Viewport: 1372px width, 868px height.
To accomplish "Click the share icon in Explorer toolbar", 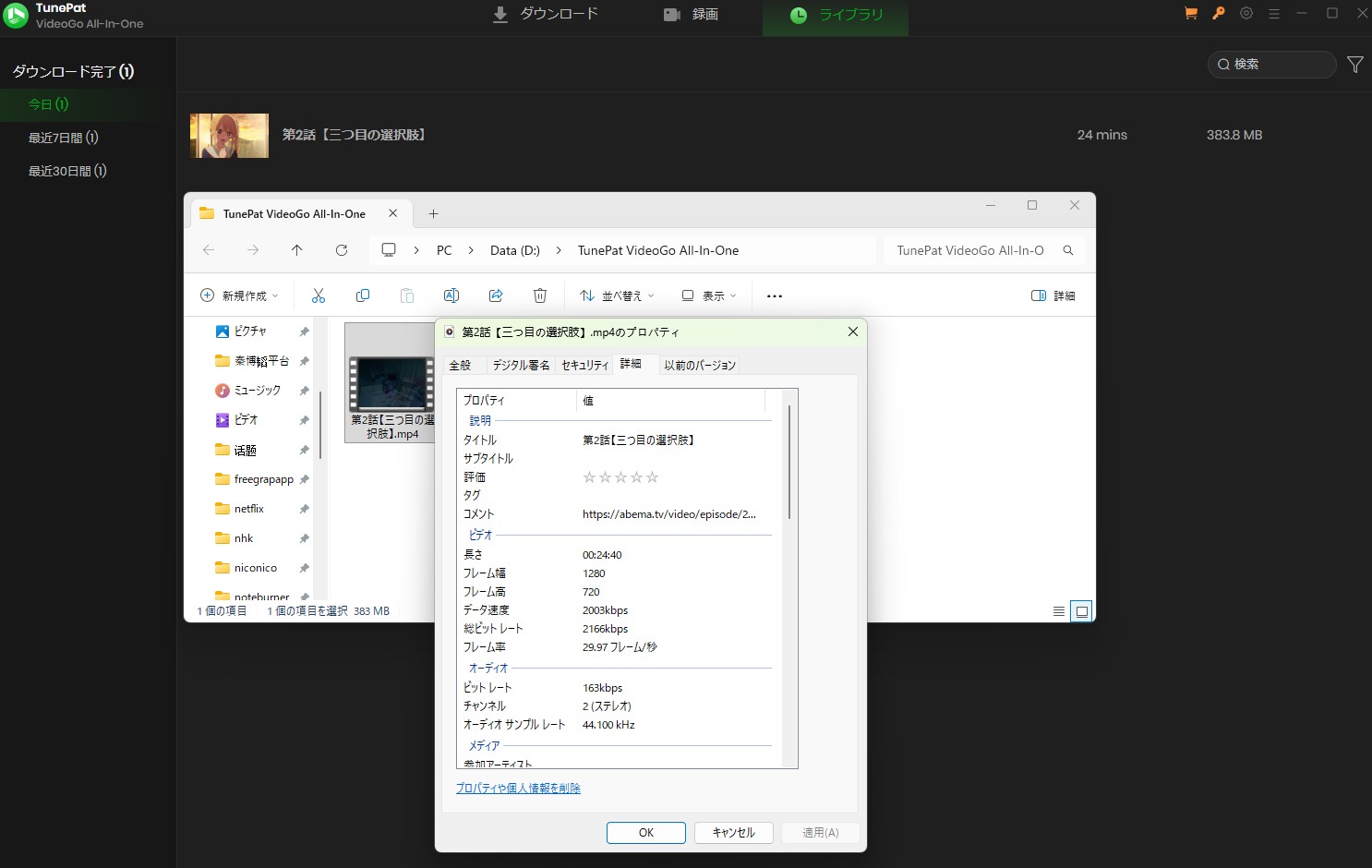I will (x=496, y=295).
